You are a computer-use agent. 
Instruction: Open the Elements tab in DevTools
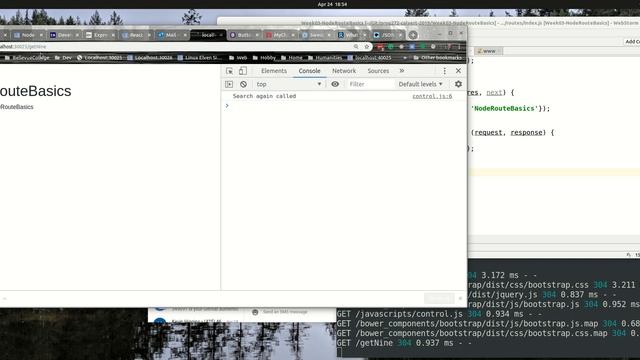(x=274, y=71)
